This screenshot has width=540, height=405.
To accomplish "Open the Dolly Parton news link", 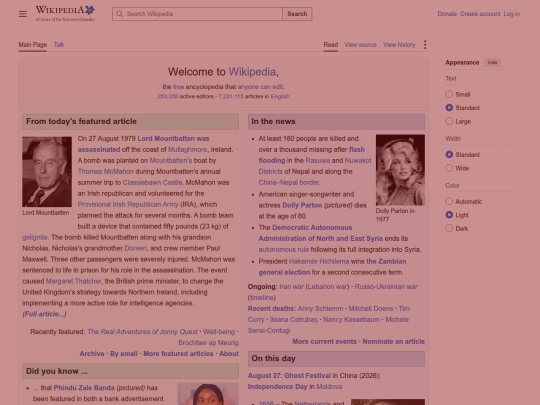I will pyautogui.click(x=302, y=205).
